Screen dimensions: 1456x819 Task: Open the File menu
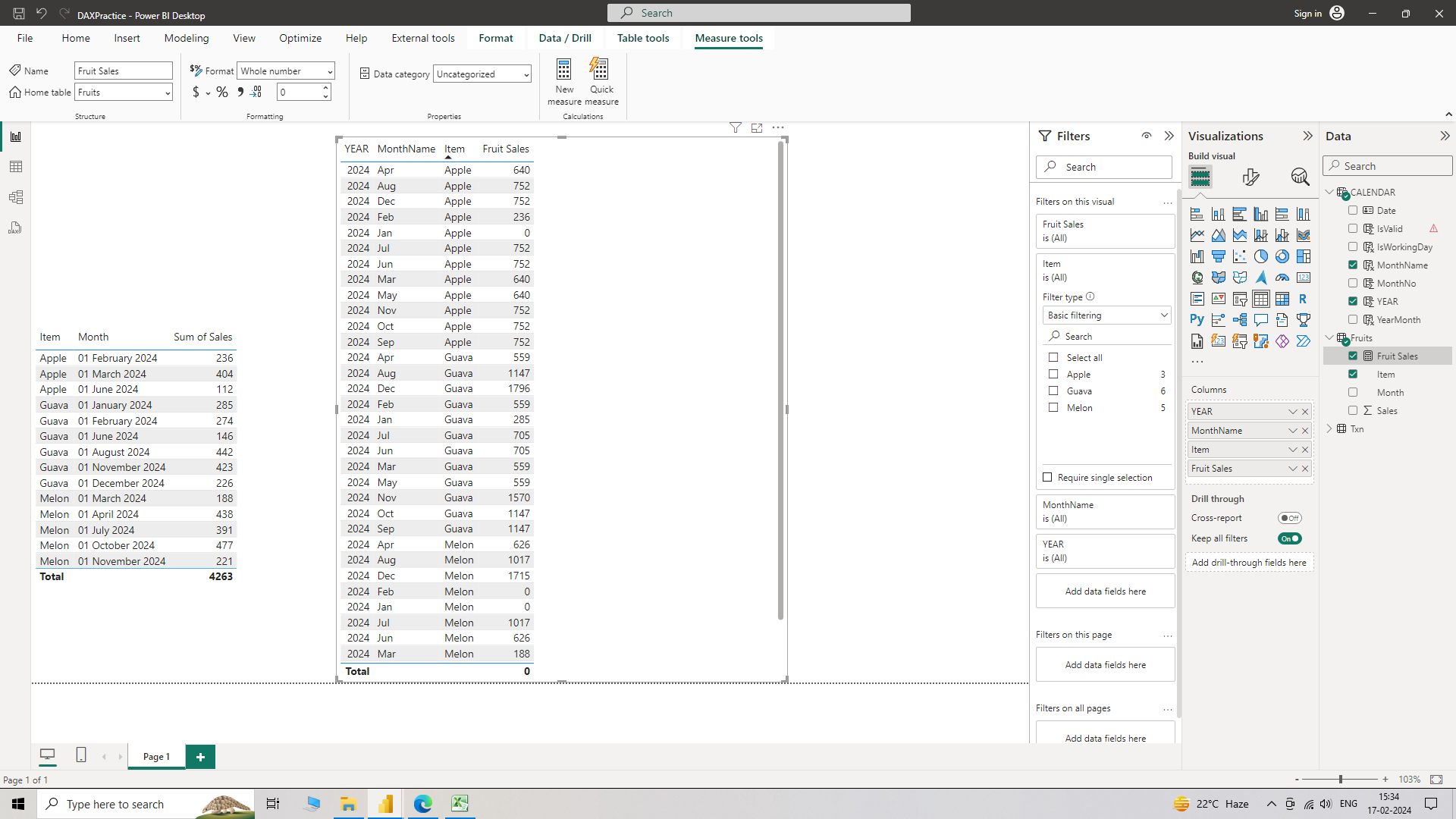25,38
